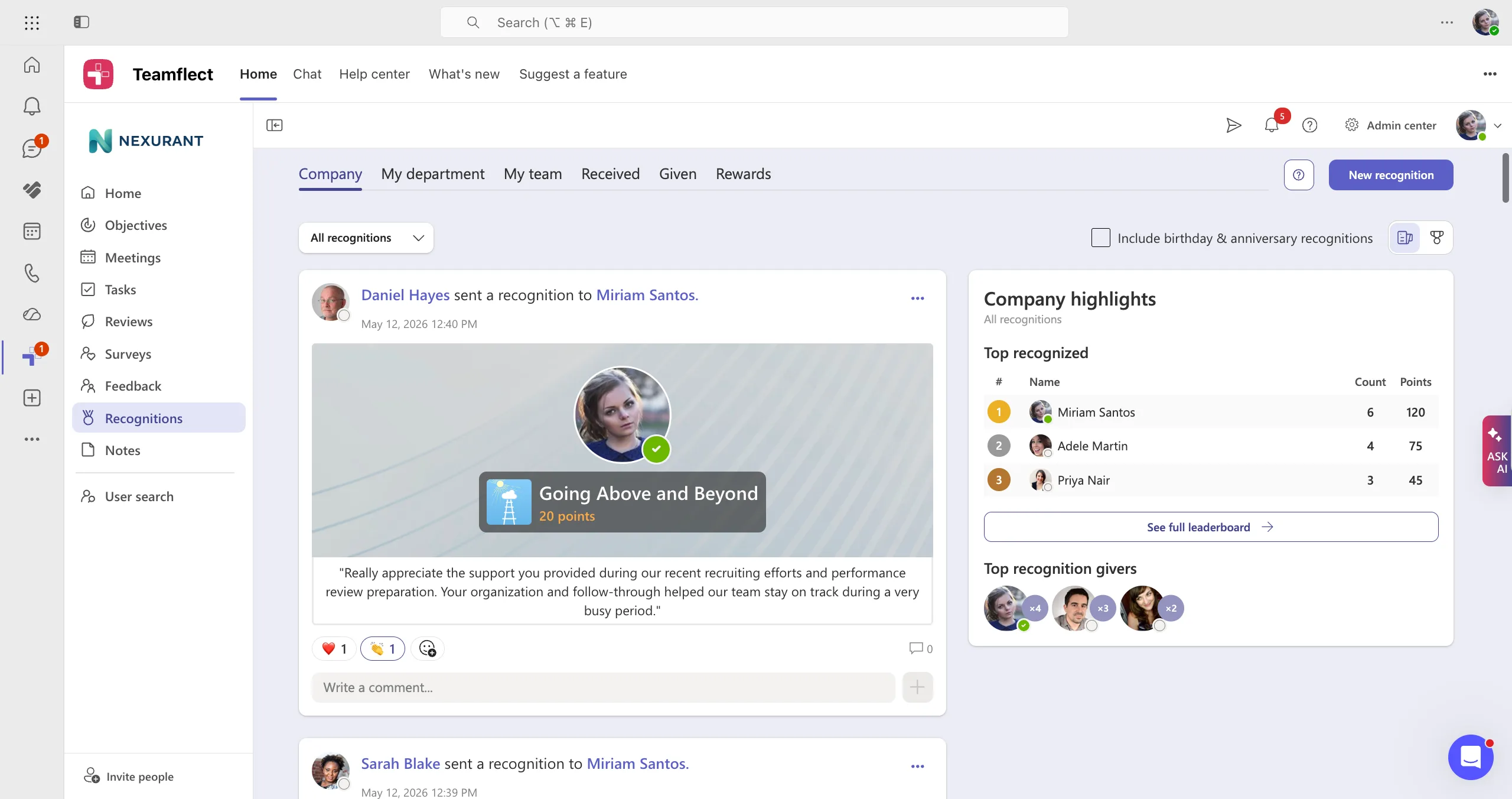Click See full leaderboard
1512x799 pixels.
click(1211, 527)
